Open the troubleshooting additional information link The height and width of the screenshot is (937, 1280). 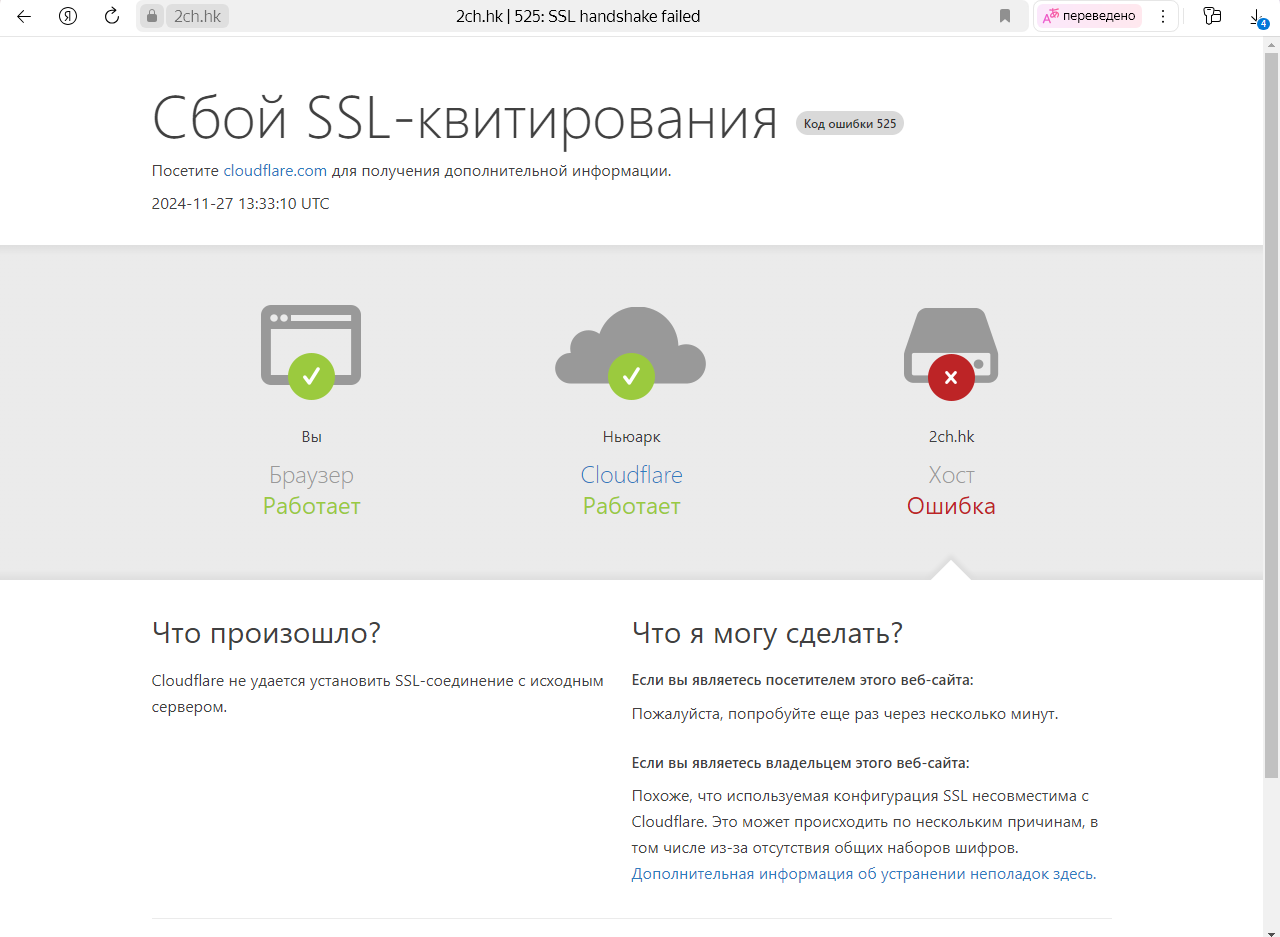tap(864, 874)
